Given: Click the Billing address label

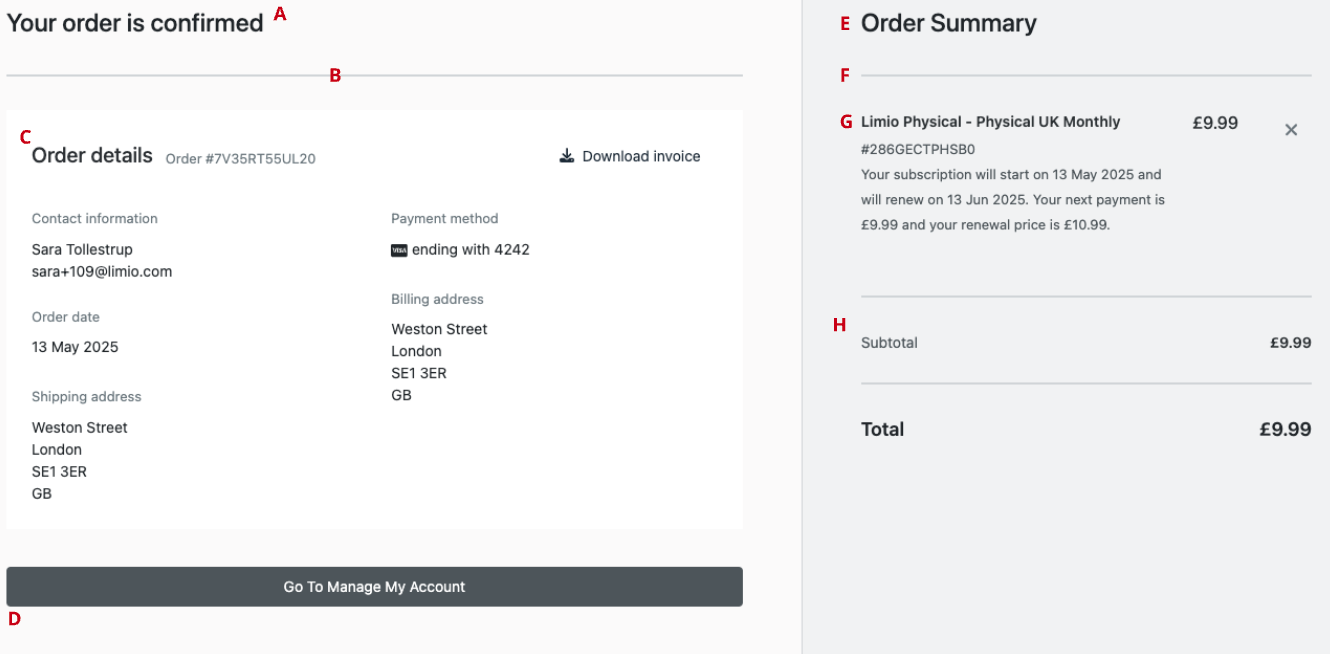Looking at the screenshot, I should pyautogui.click(x=437, y=299).
